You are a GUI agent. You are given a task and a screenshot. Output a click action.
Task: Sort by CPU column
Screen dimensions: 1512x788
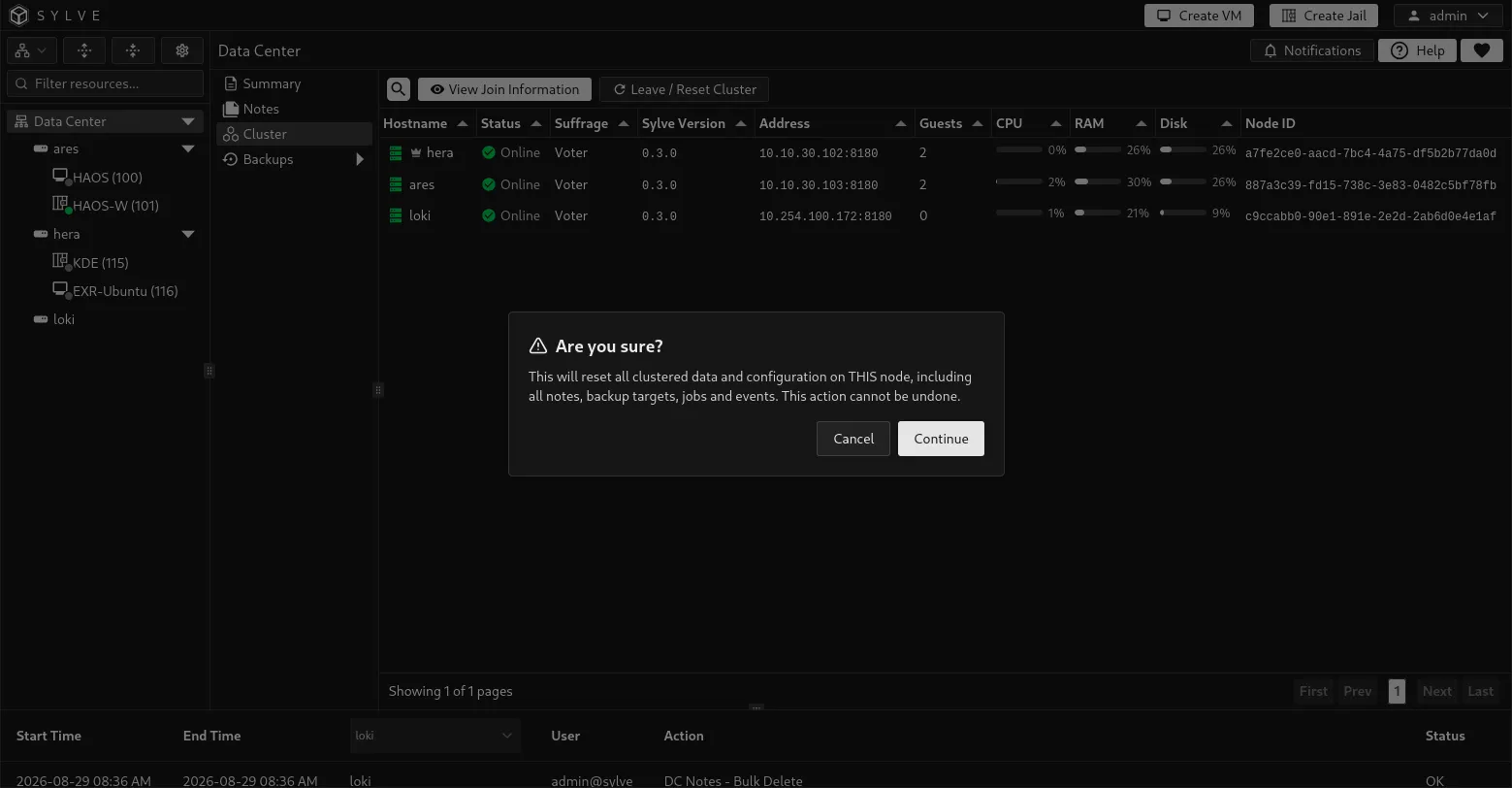tap(1028, 123)
